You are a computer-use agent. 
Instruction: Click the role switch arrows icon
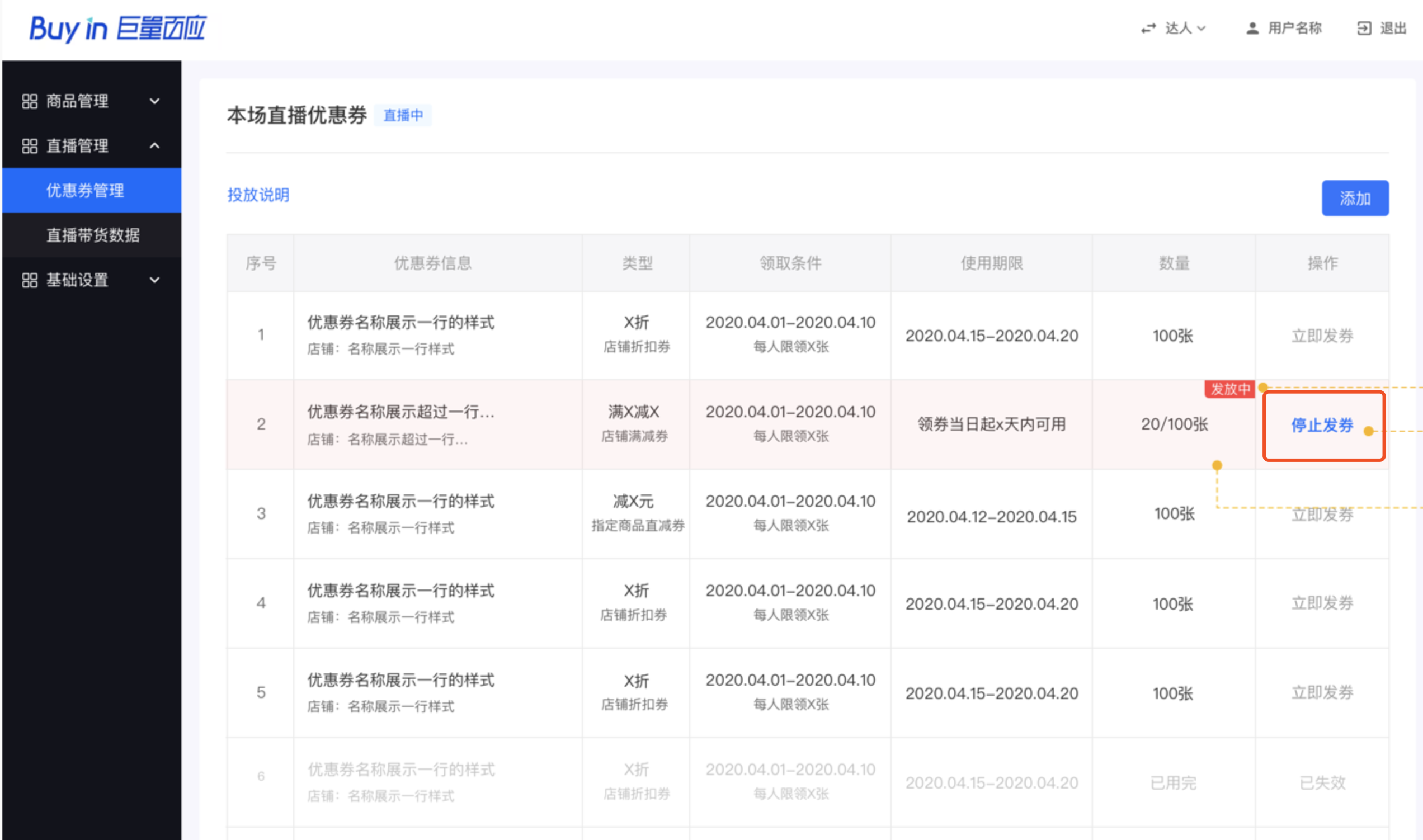tap(1148, 29)
